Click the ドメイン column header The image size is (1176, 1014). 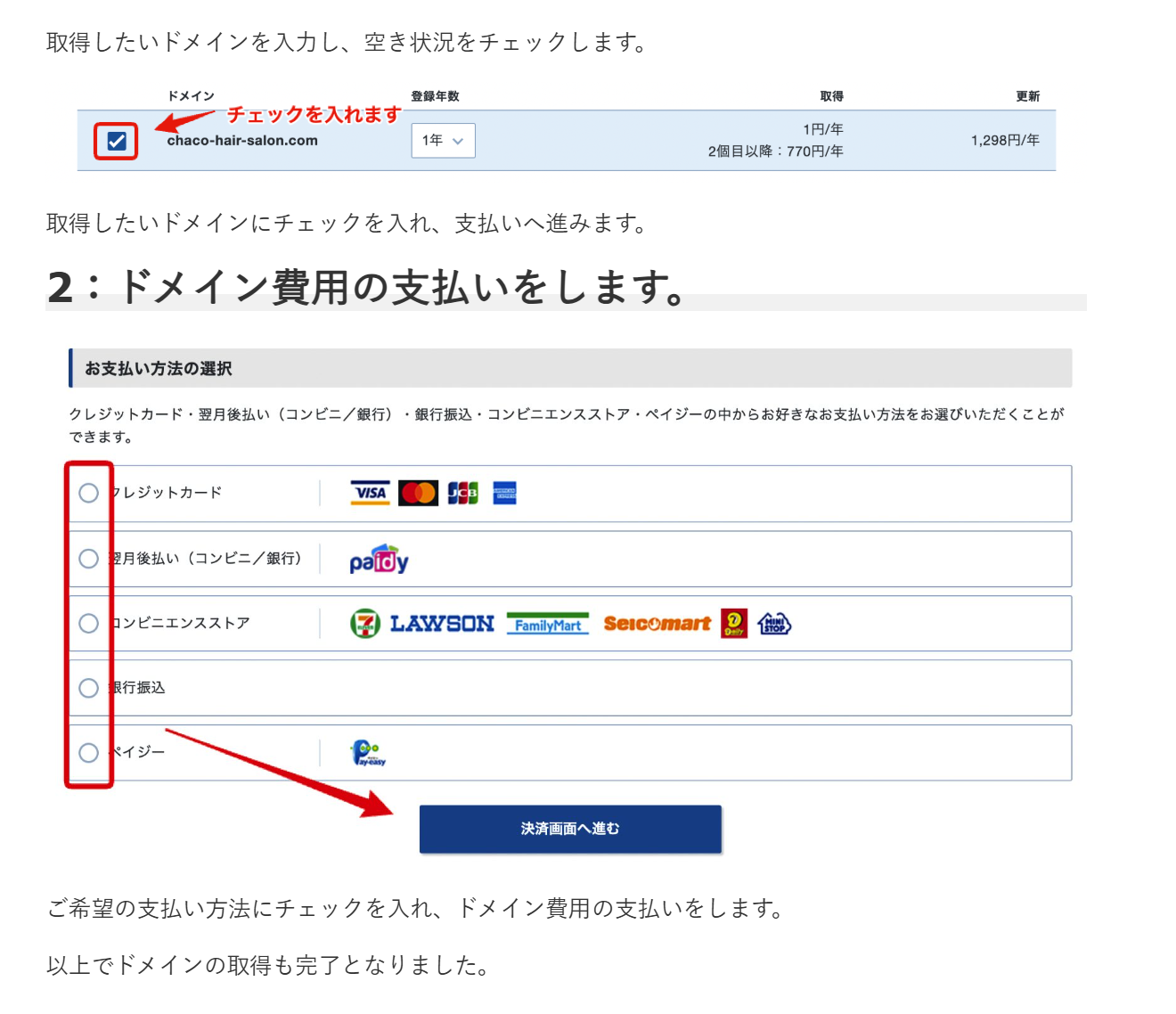point(191,96)
